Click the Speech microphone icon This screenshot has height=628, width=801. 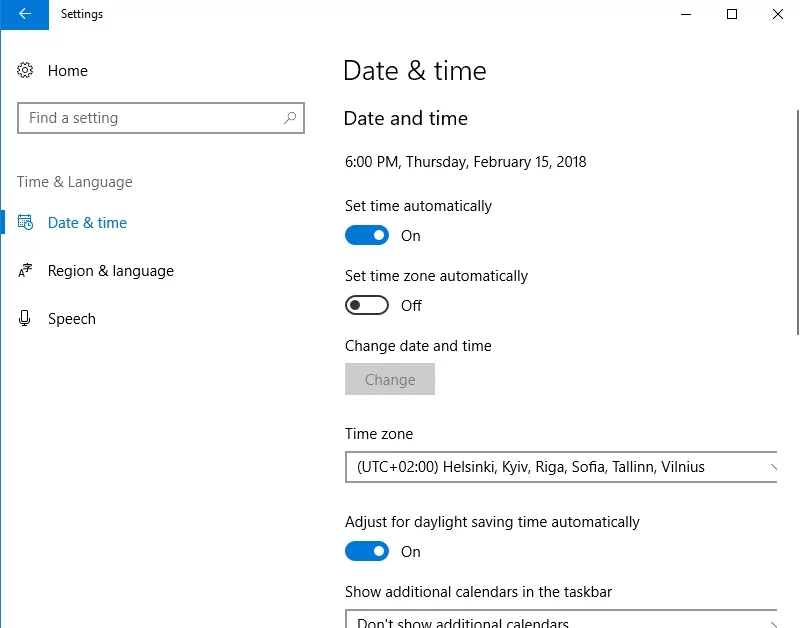pos(26,319)
